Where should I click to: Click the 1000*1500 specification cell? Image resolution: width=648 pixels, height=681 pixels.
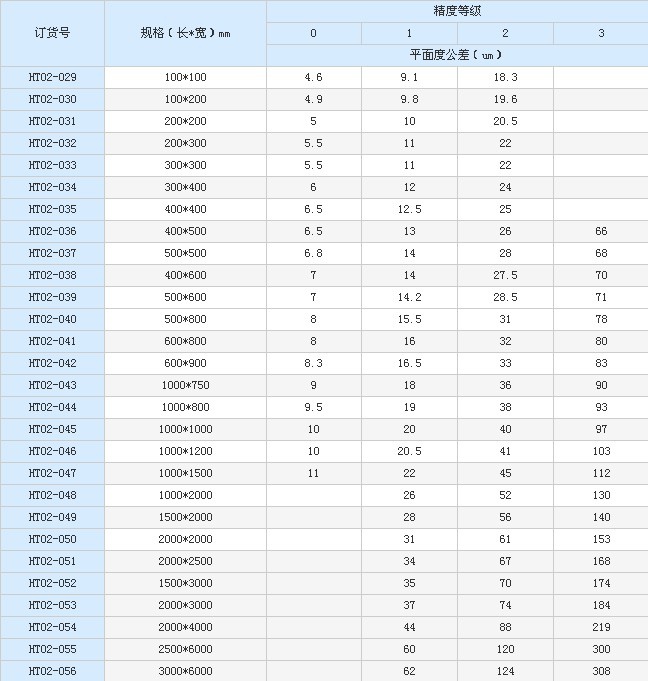tap(185, 473)
